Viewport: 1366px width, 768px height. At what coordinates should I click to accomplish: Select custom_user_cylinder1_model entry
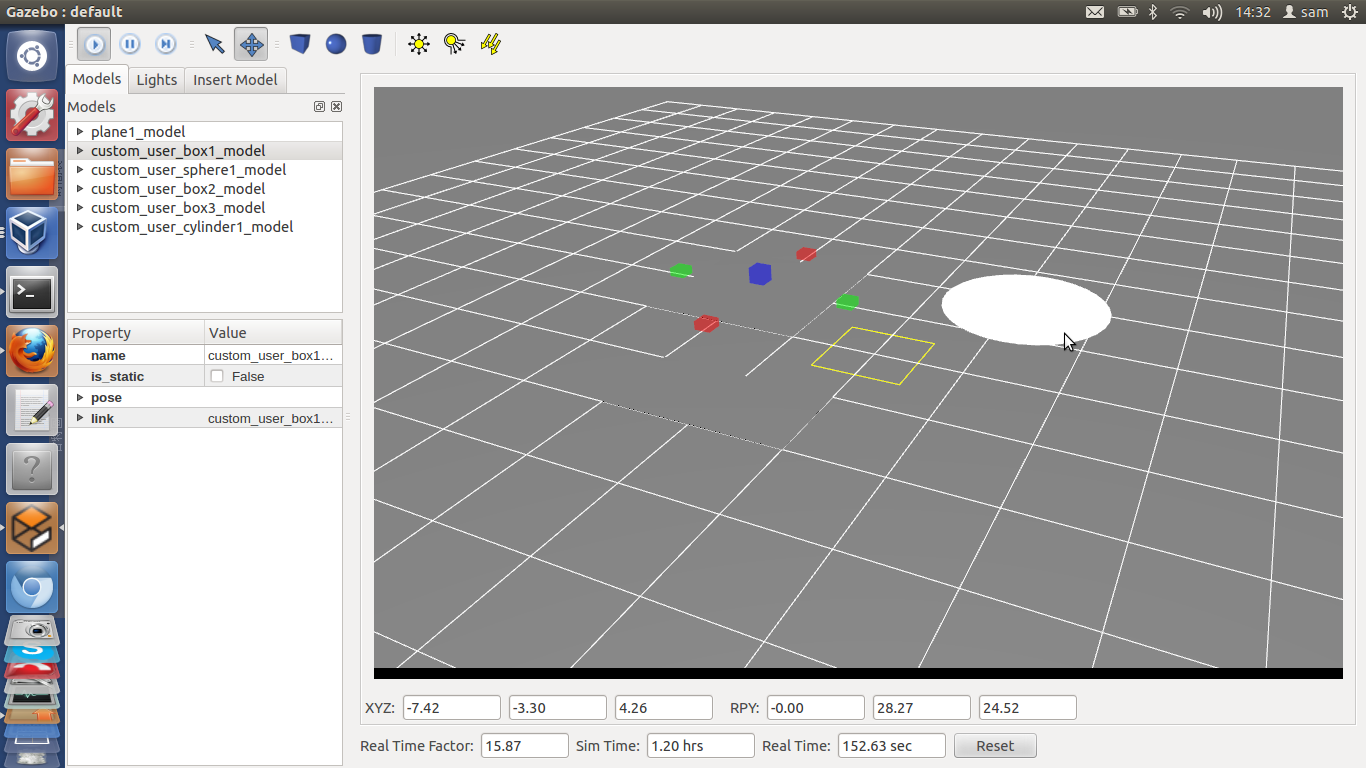(192, 226)
